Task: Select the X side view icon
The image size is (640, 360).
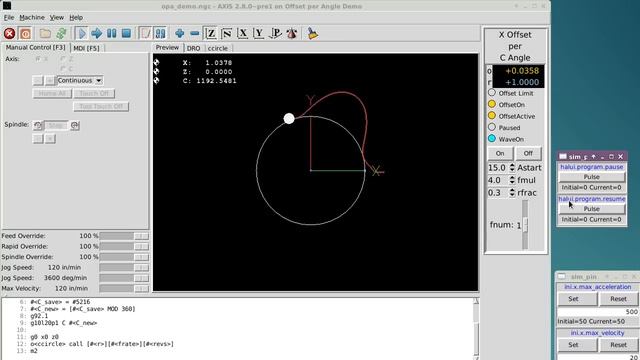Action: tap(242, 33)
